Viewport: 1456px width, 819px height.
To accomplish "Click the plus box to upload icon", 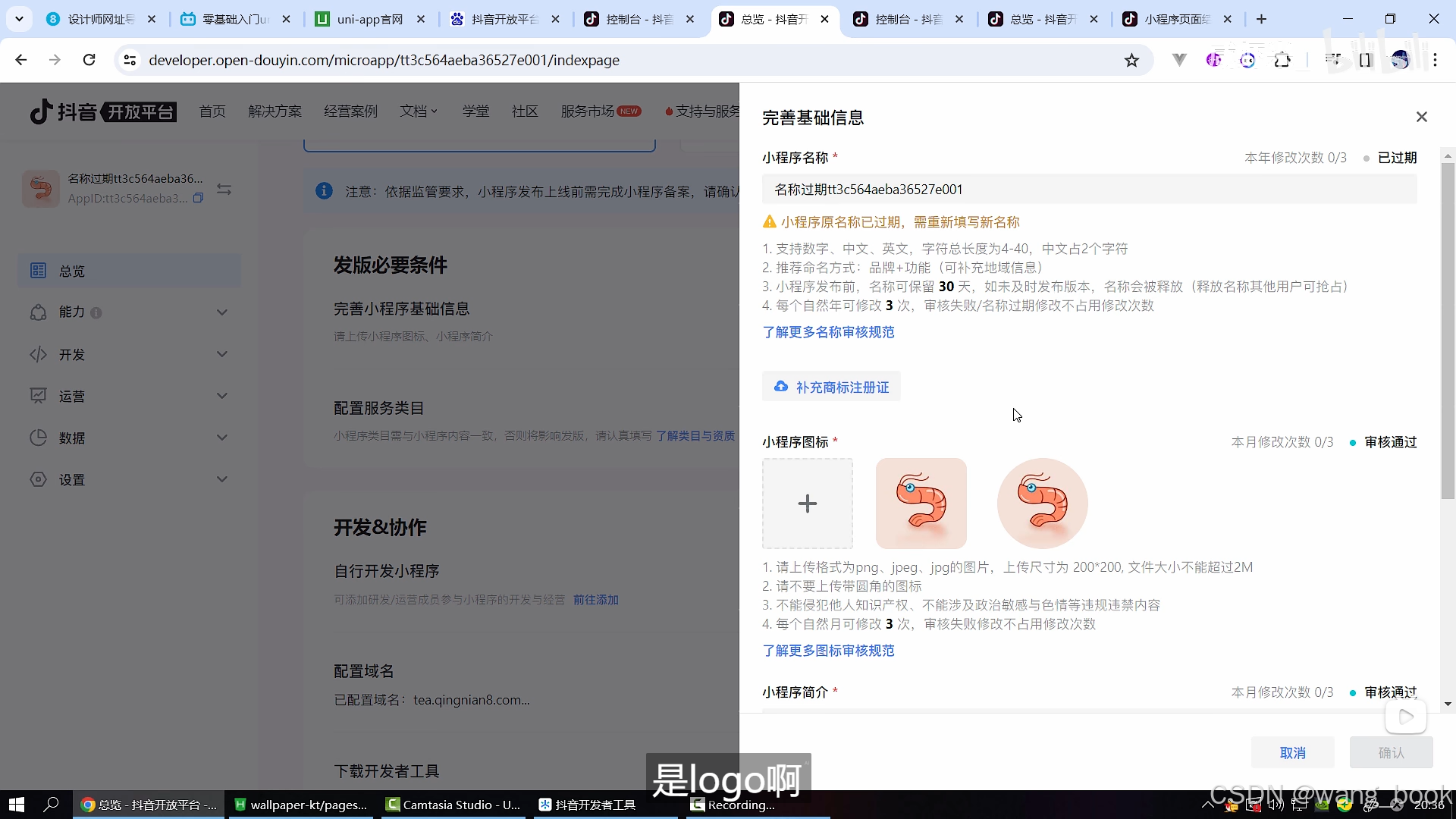I will [x=808, y=504].
